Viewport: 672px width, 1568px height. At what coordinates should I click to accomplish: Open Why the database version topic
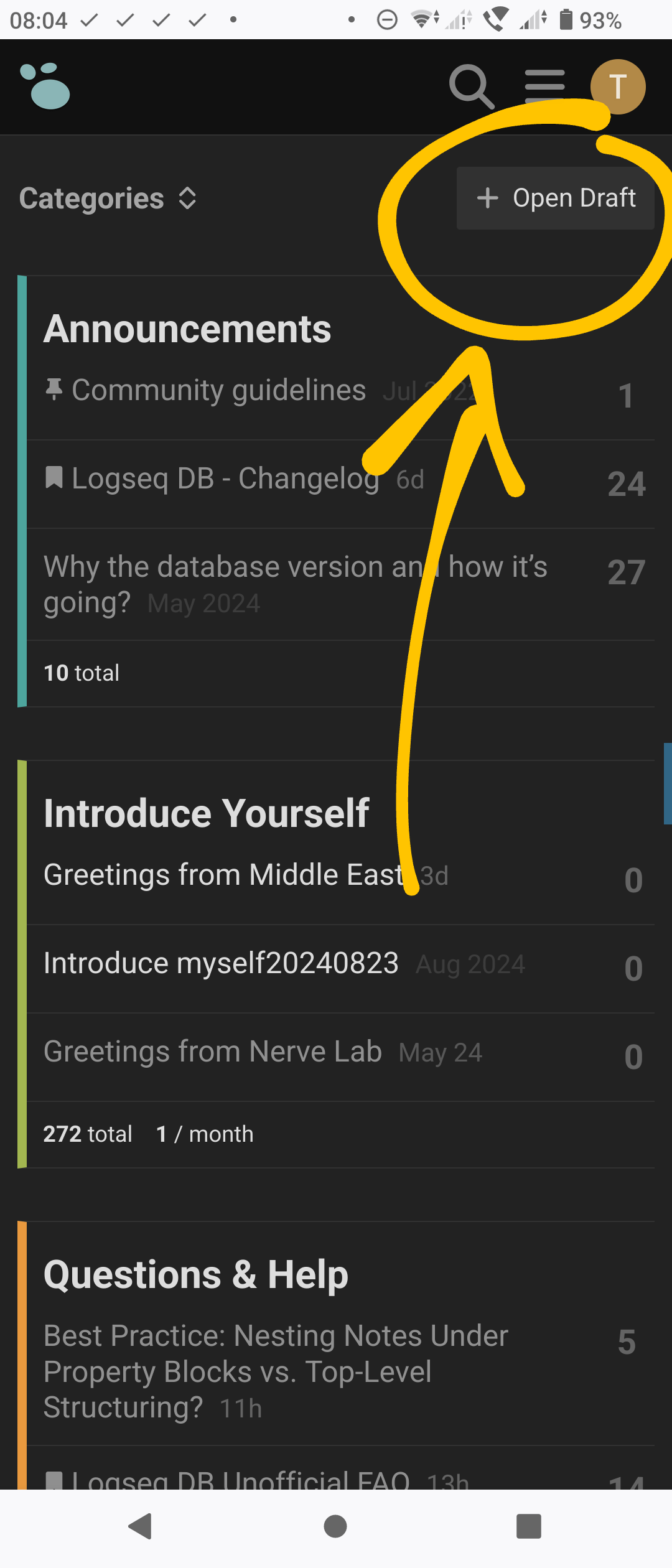click(x=296, y=584)
